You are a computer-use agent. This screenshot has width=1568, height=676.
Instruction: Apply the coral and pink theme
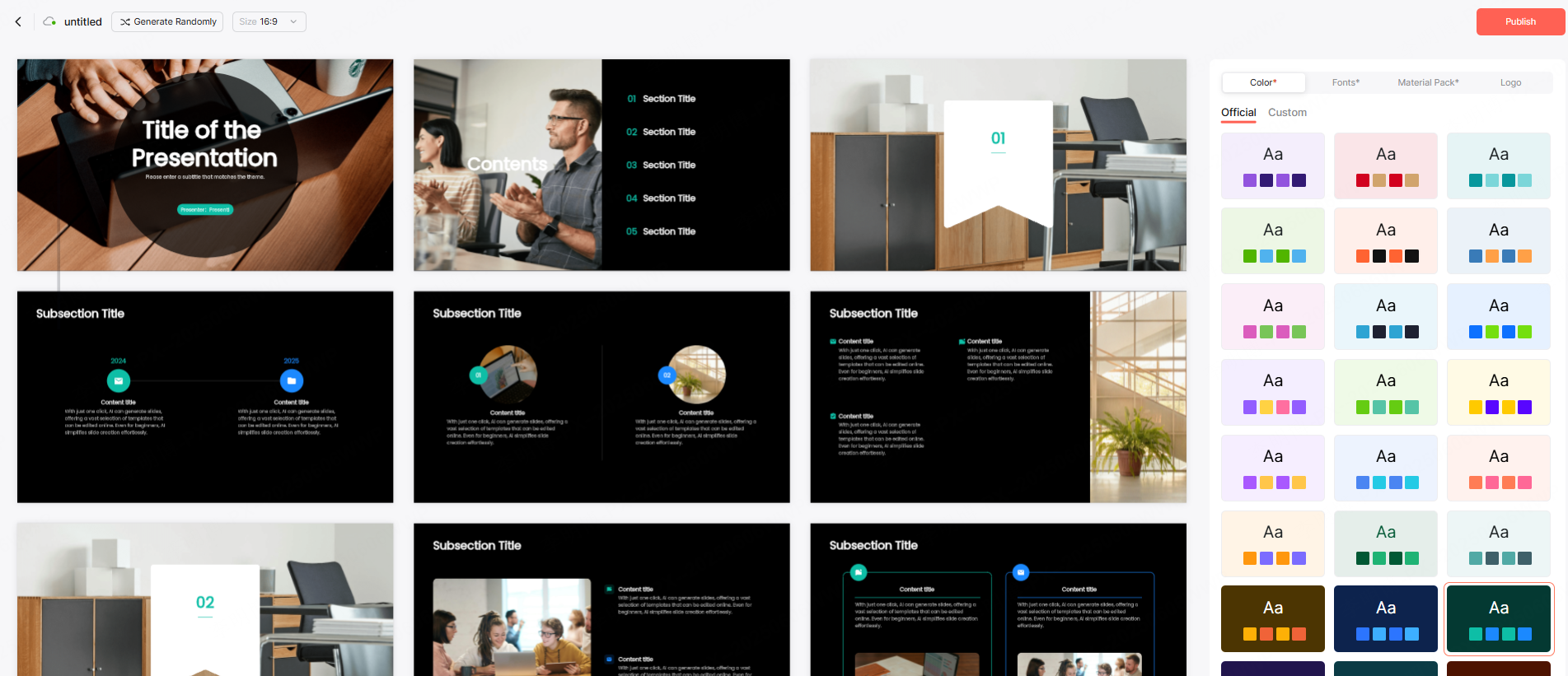tap(1499, 468)
